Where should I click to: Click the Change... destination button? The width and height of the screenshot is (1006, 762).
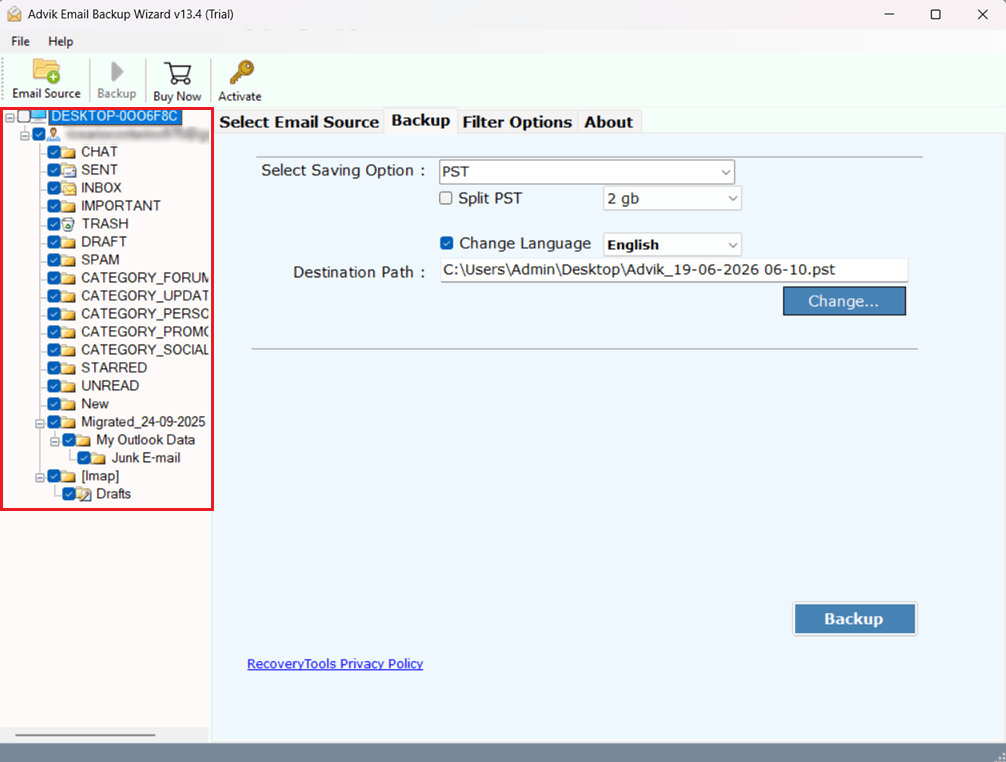(844, 301)
